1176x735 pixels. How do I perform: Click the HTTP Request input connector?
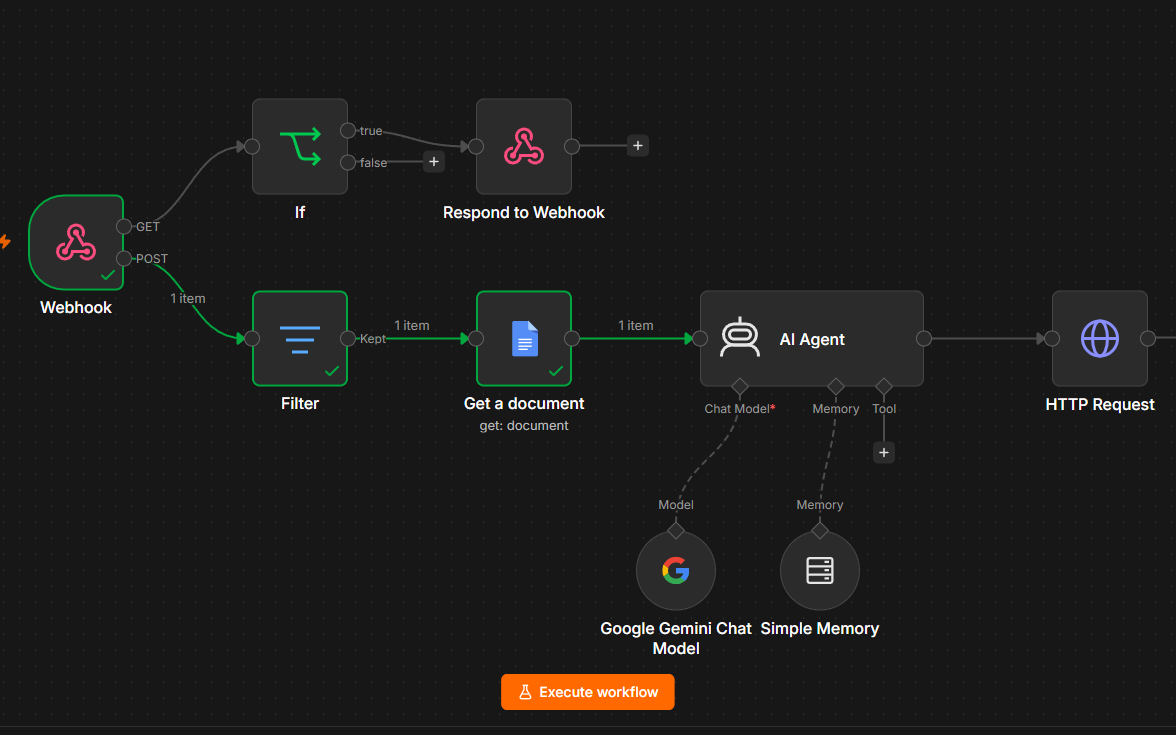(x=1052, y=338)
